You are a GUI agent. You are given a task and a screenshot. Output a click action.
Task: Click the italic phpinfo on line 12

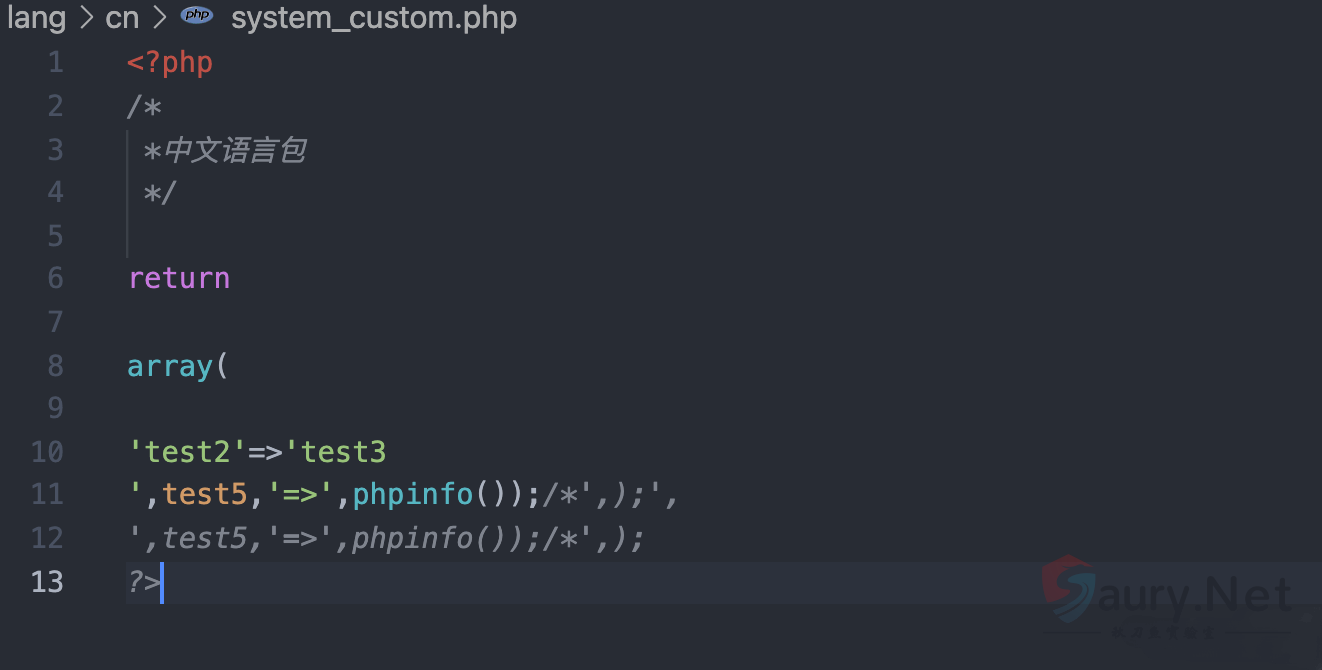[x=413, y=538]
